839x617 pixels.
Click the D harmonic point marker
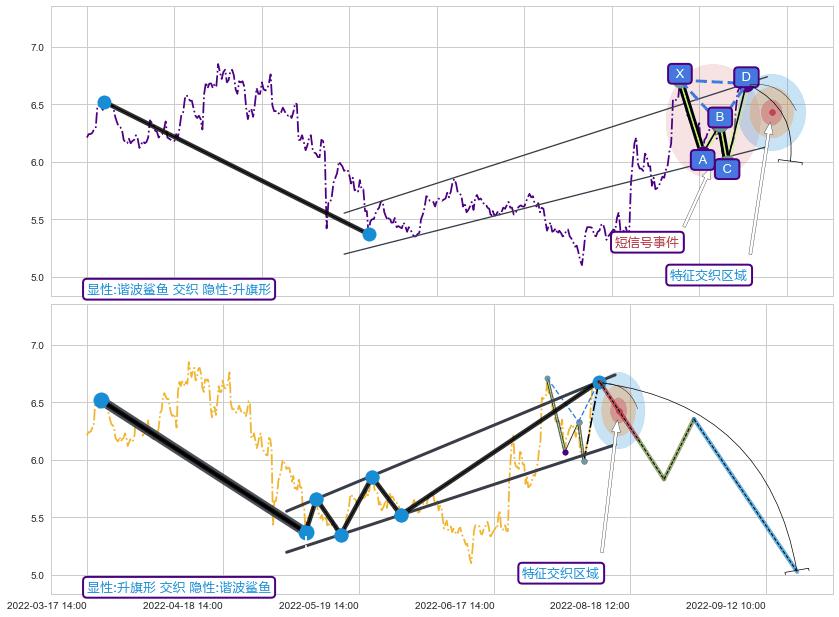click(x=745, y=77)
